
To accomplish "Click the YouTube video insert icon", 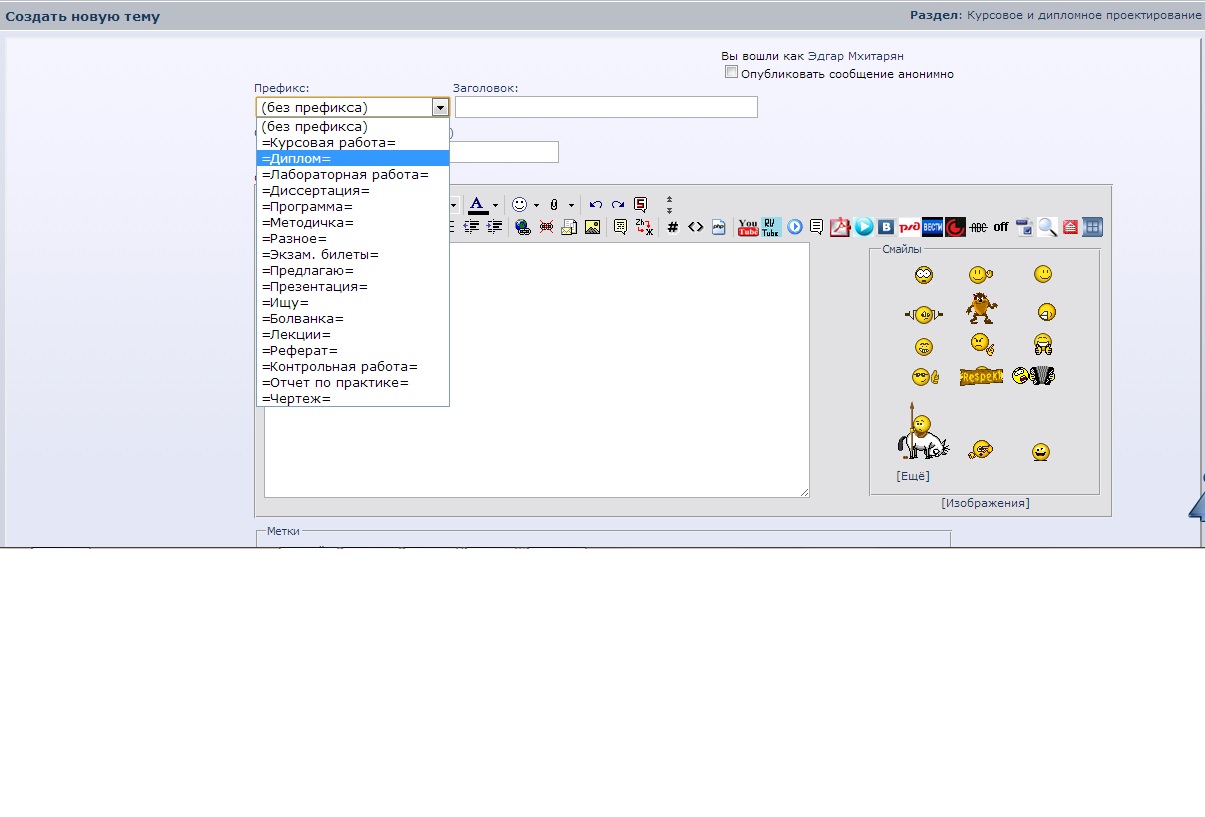I will (x=747, y=227).
